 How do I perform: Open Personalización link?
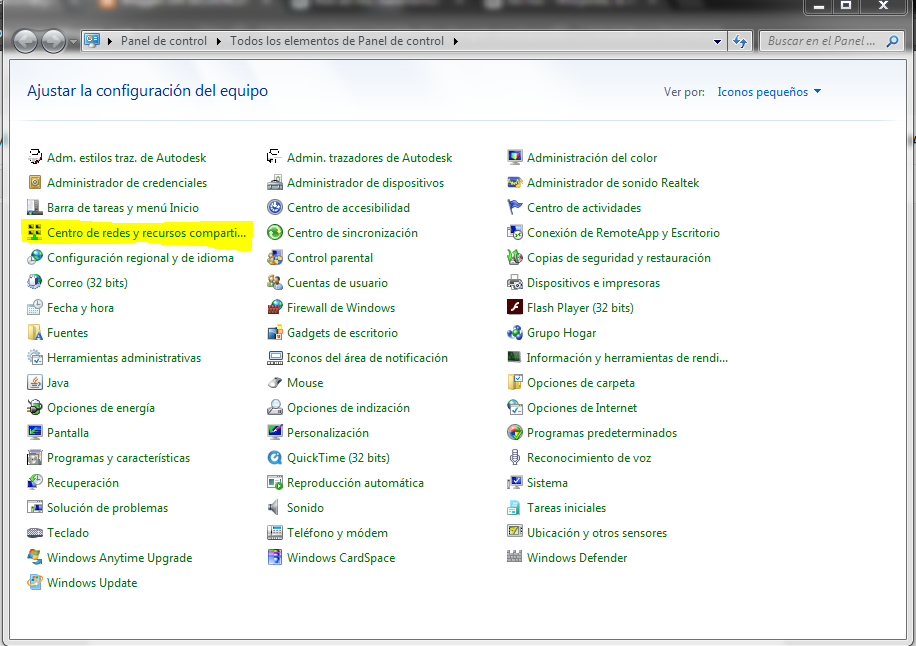tap(328, 433)
